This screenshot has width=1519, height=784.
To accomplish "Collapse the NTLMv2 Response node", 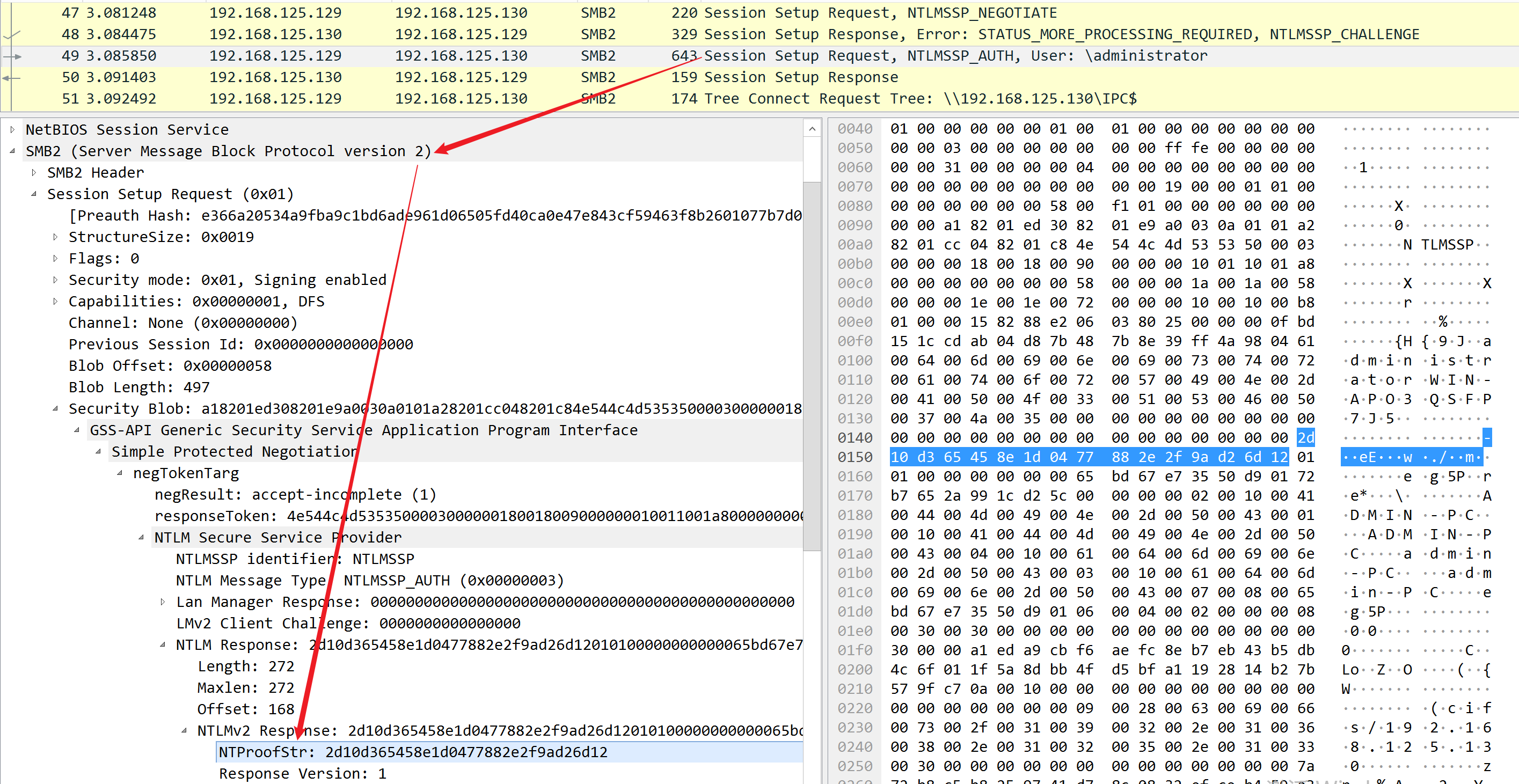I will click(x=185, y=731).
